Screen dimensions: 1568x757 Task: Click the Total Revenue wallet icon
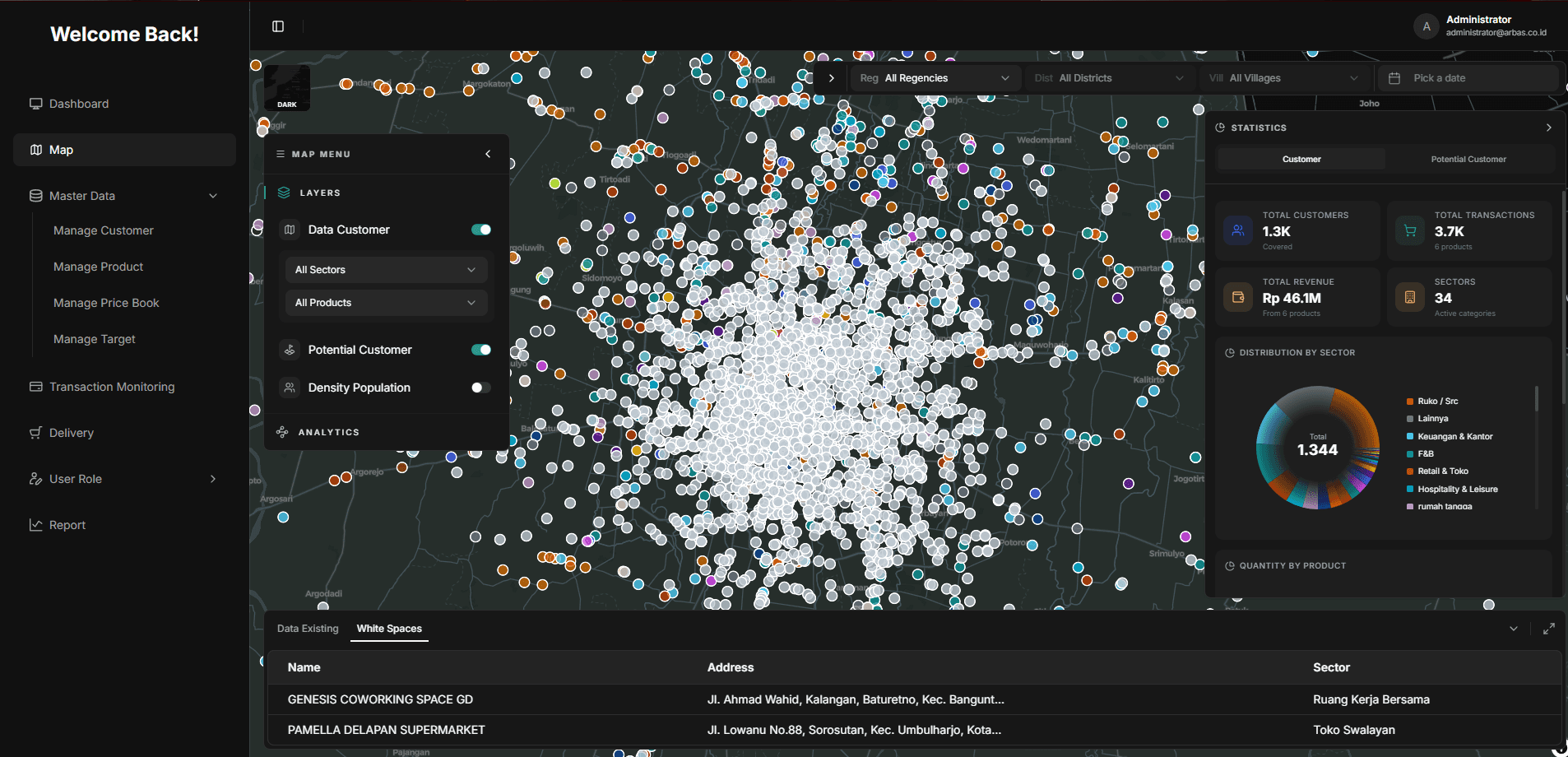(1237, 297)
